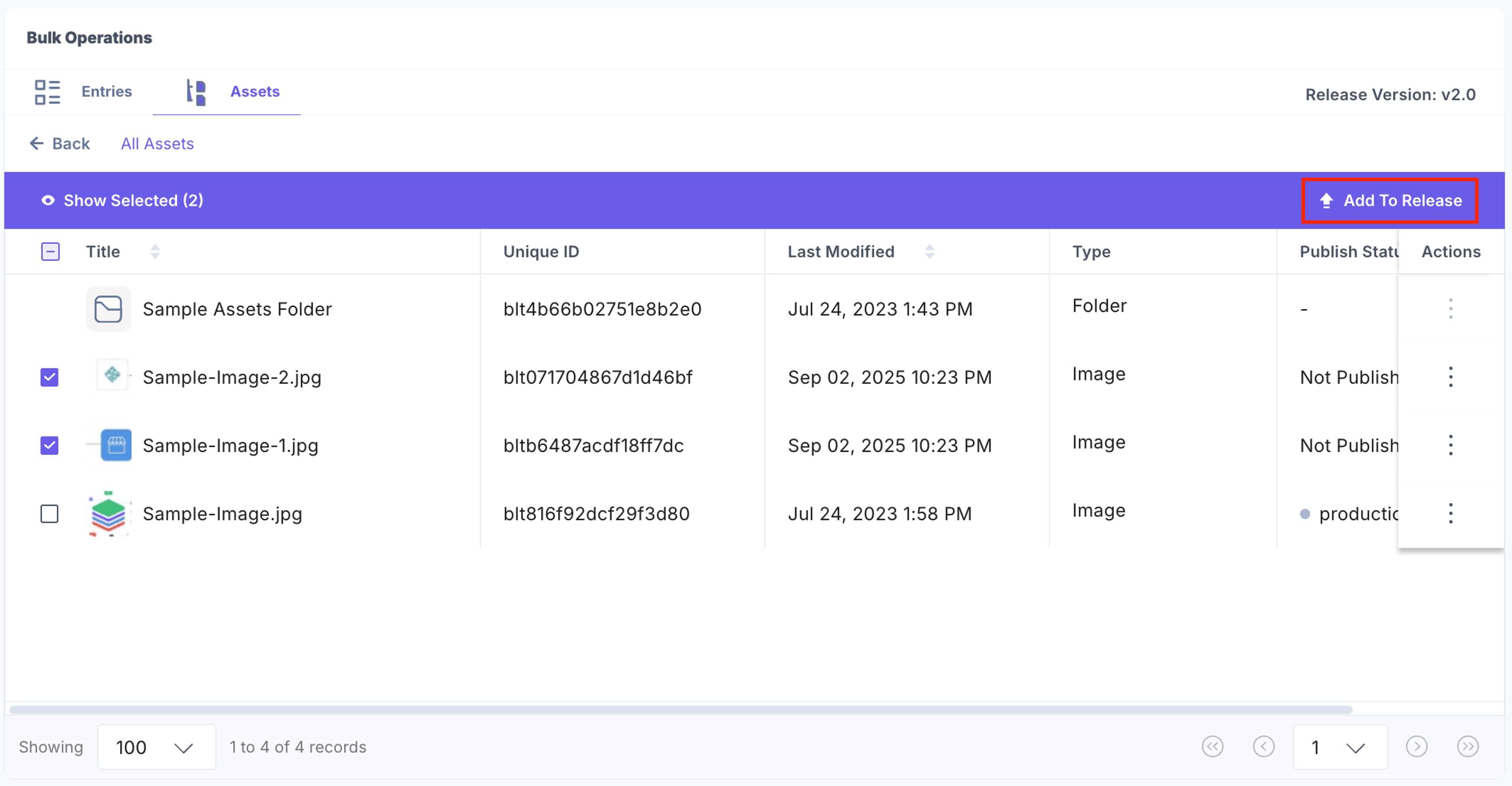Select the Assets tab
This screenshot has width=1512, height=786.
point(226,92)
